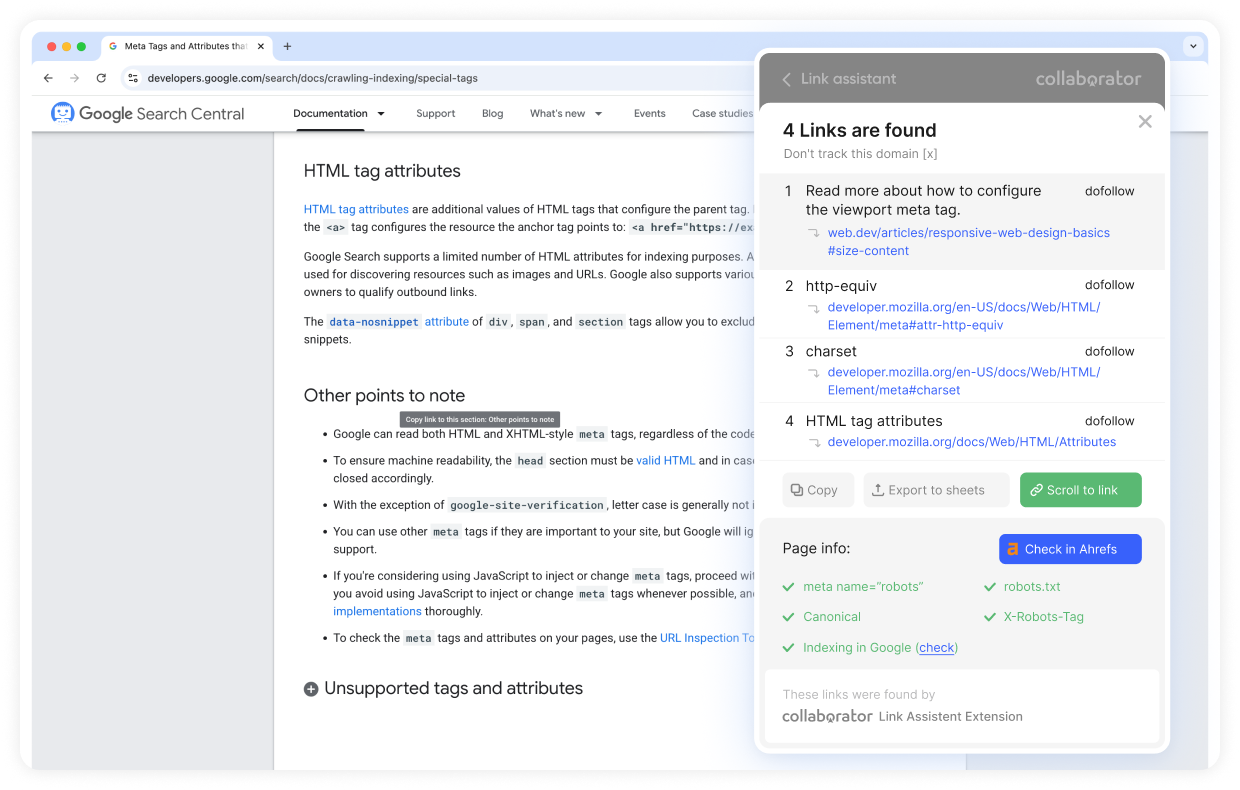Click the Check in Ahrefs button
This screenshot has width=1240, height=790.
(1069, 549)
